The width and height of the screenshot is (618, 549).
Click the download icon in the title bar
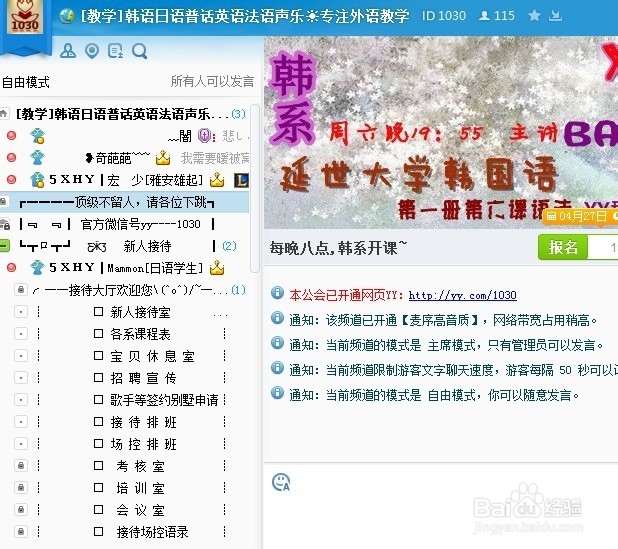coord(555,16)
